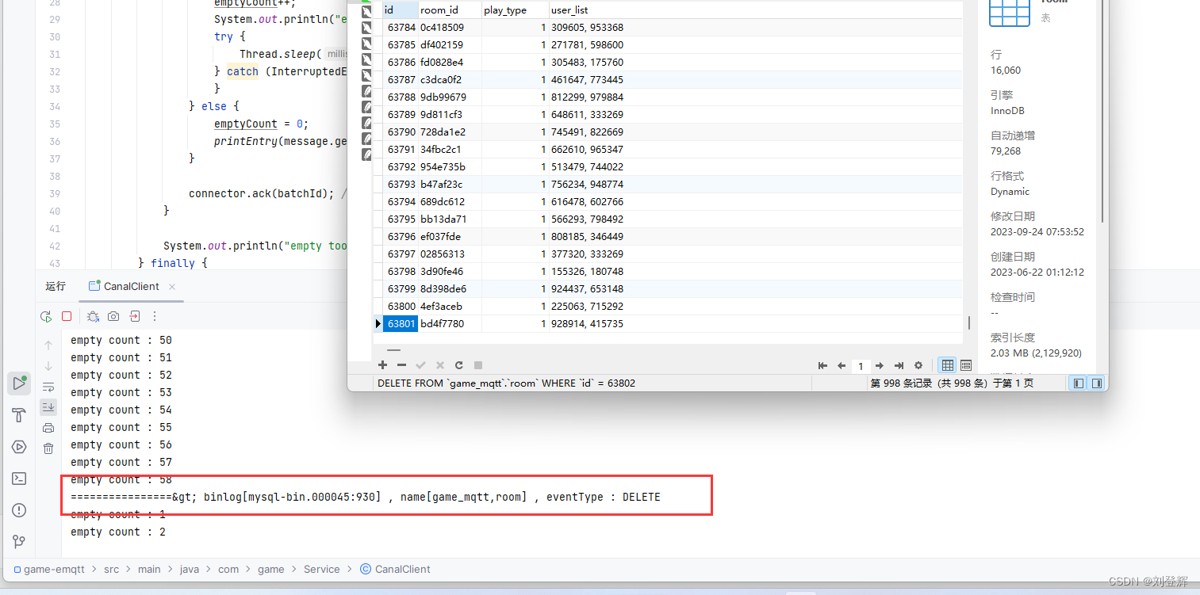Click room_id cell 0c418509
Screen dimensions: 1200x595
[x=448, y=28]
